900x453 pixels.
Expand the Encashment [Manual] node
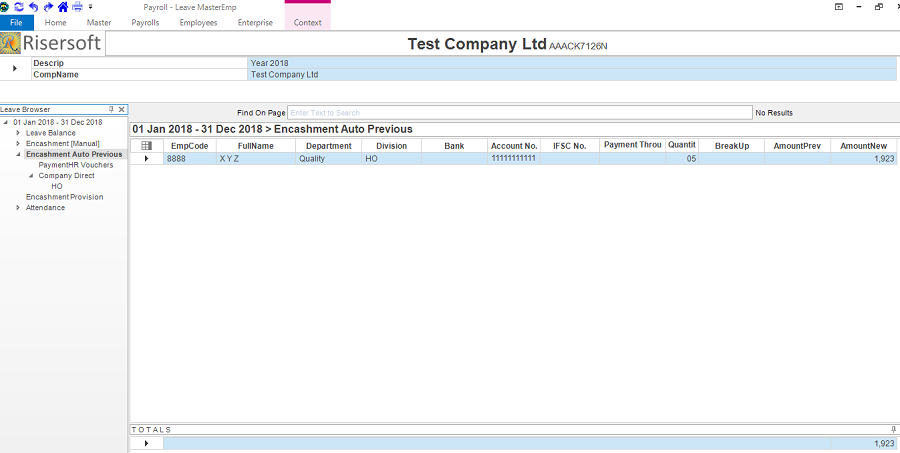(x=18, y=144)
